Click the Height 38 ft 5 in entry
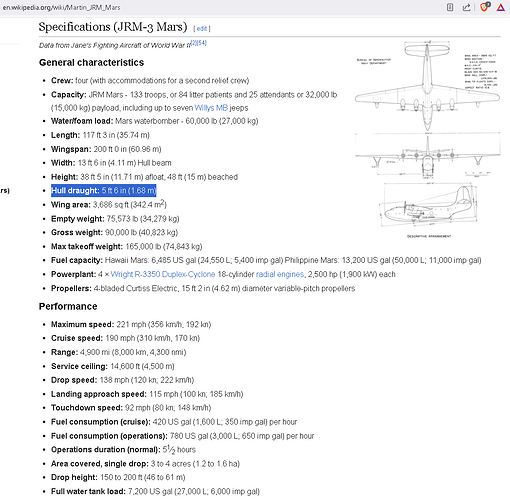Image resolution: width=510 pixels, height=500 pixels. tap(144, 177)
